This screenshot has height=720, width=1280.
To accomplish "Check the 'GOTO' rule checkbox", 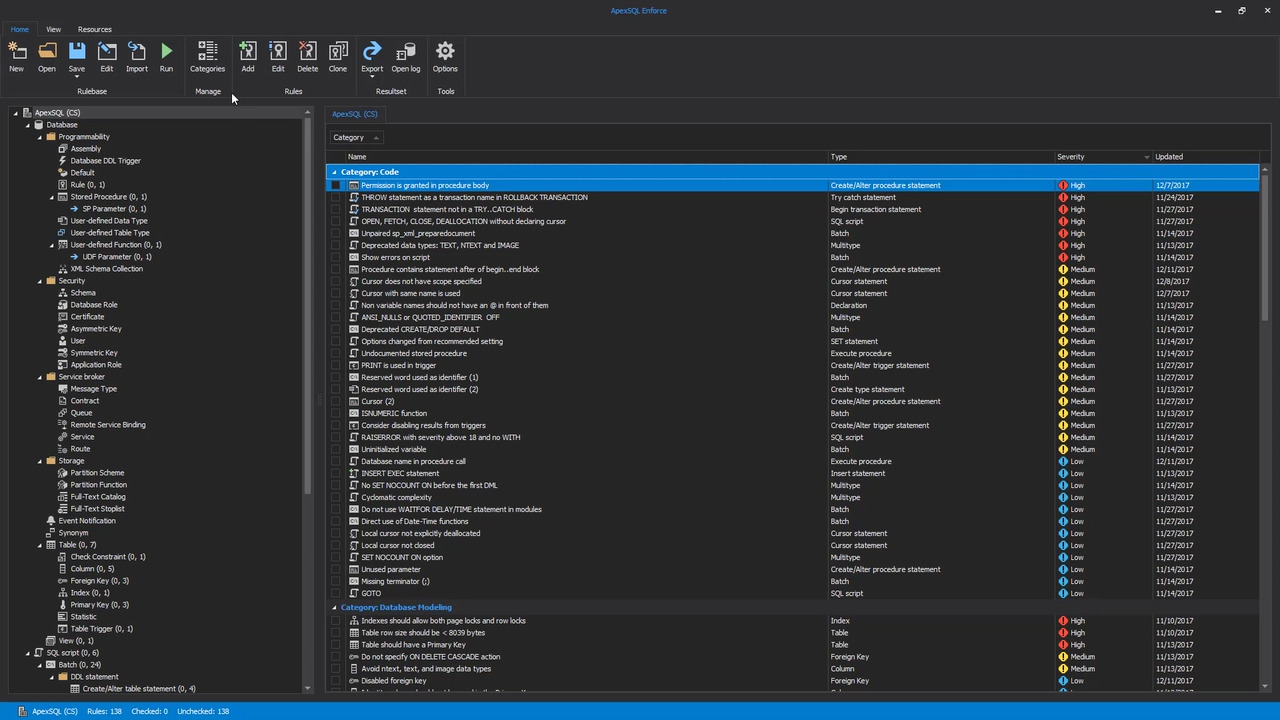I will pyautogui.click(x=337, y=593).
